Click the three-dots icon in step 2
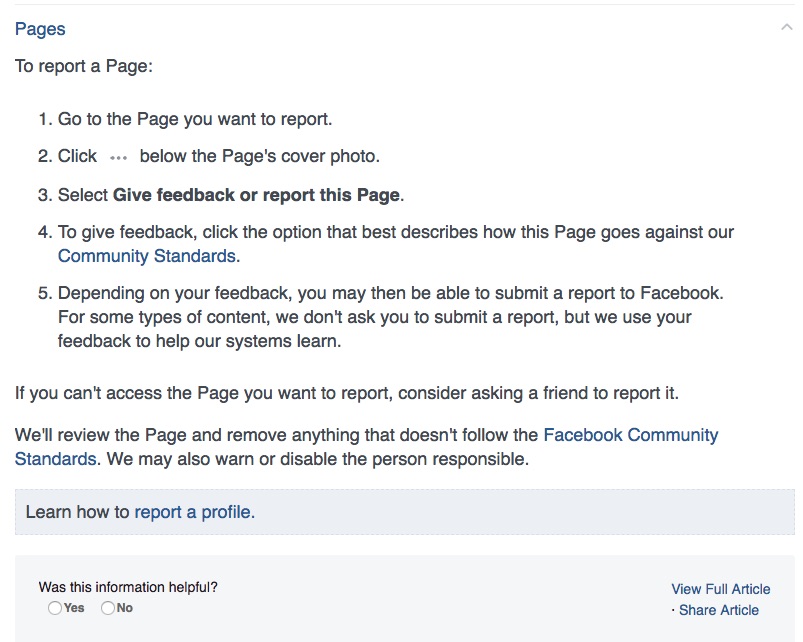 coord(118,158)
